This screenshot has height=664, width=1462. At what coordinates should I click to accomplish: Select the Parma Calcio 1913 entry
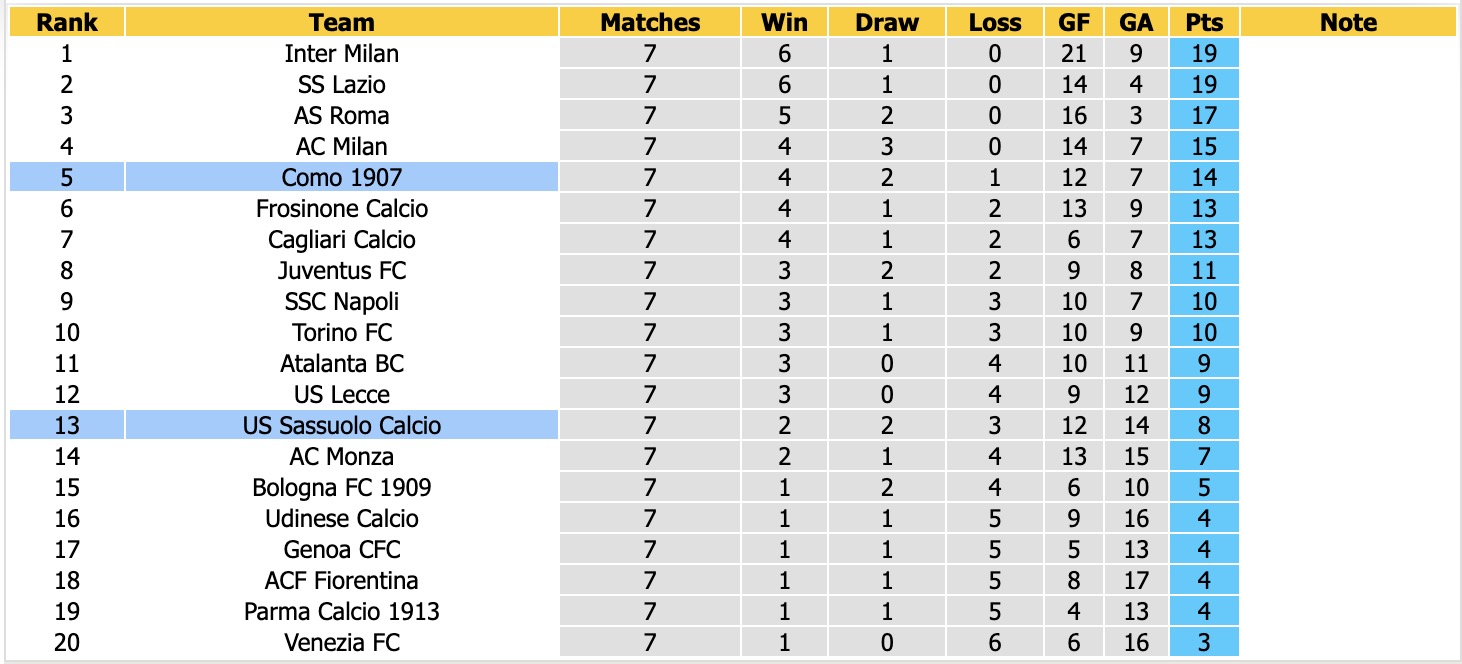342,611
